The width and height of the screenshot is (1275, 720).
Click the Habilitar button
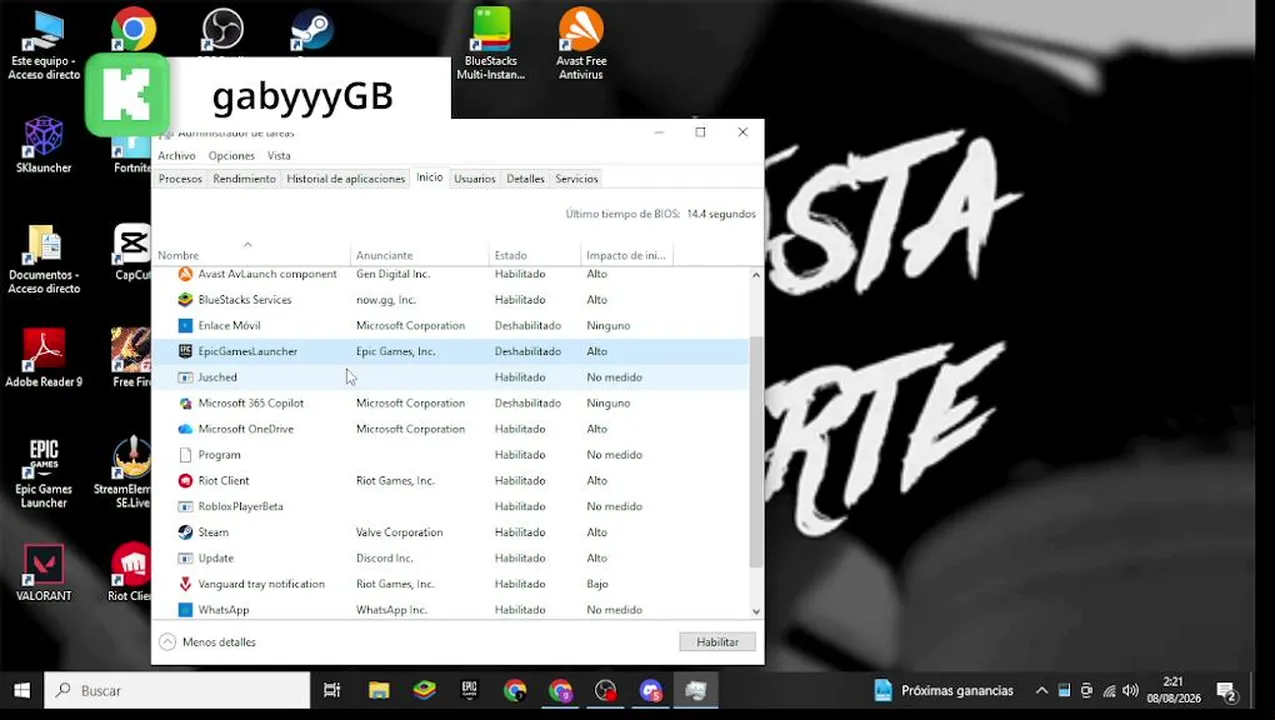[x=717, y=642]
